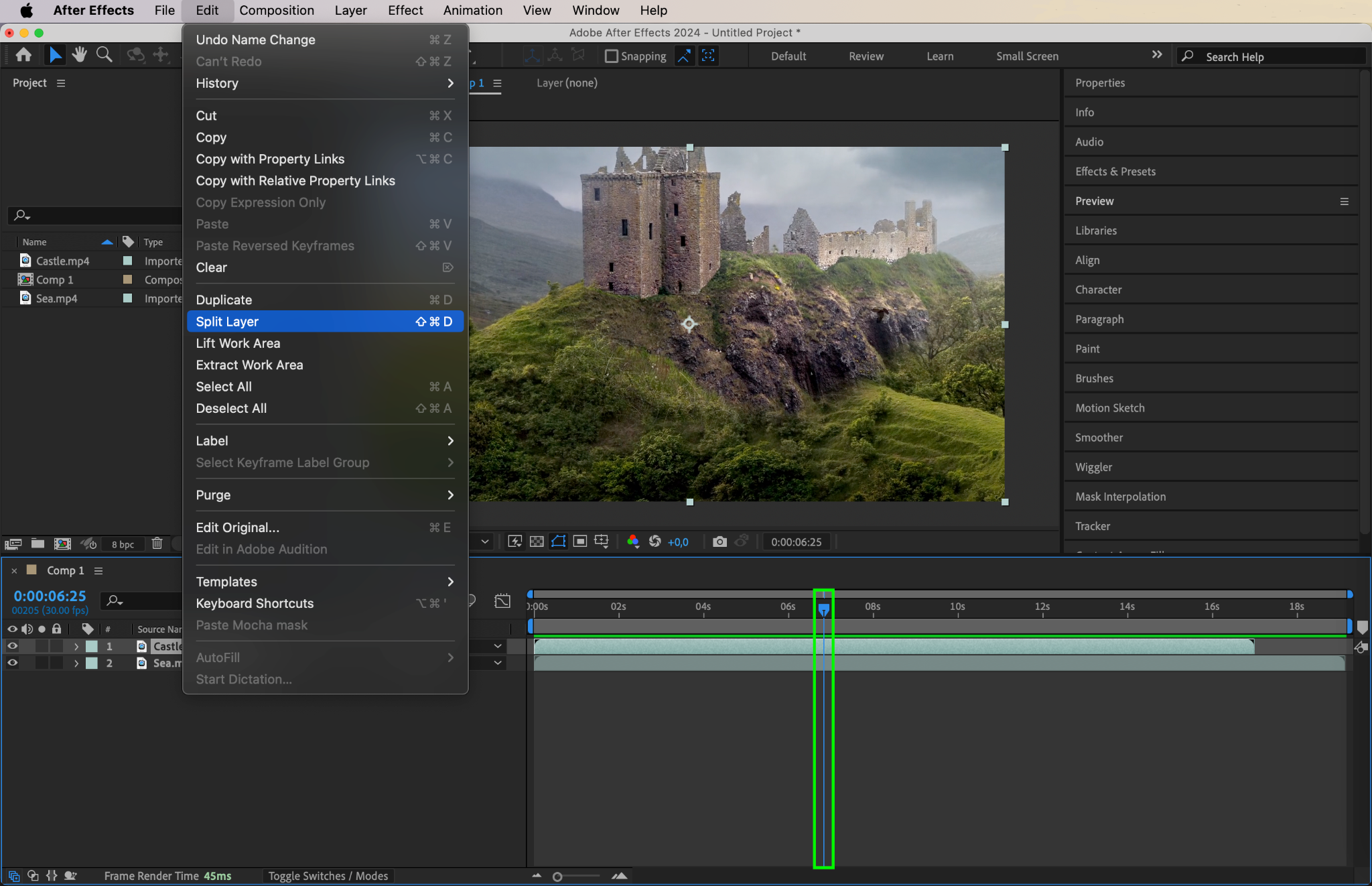Image resolution: width=1372 pixels, height=886 pixels.
Task: Expand layer 1 properties triangle
Action: [76, 646]
